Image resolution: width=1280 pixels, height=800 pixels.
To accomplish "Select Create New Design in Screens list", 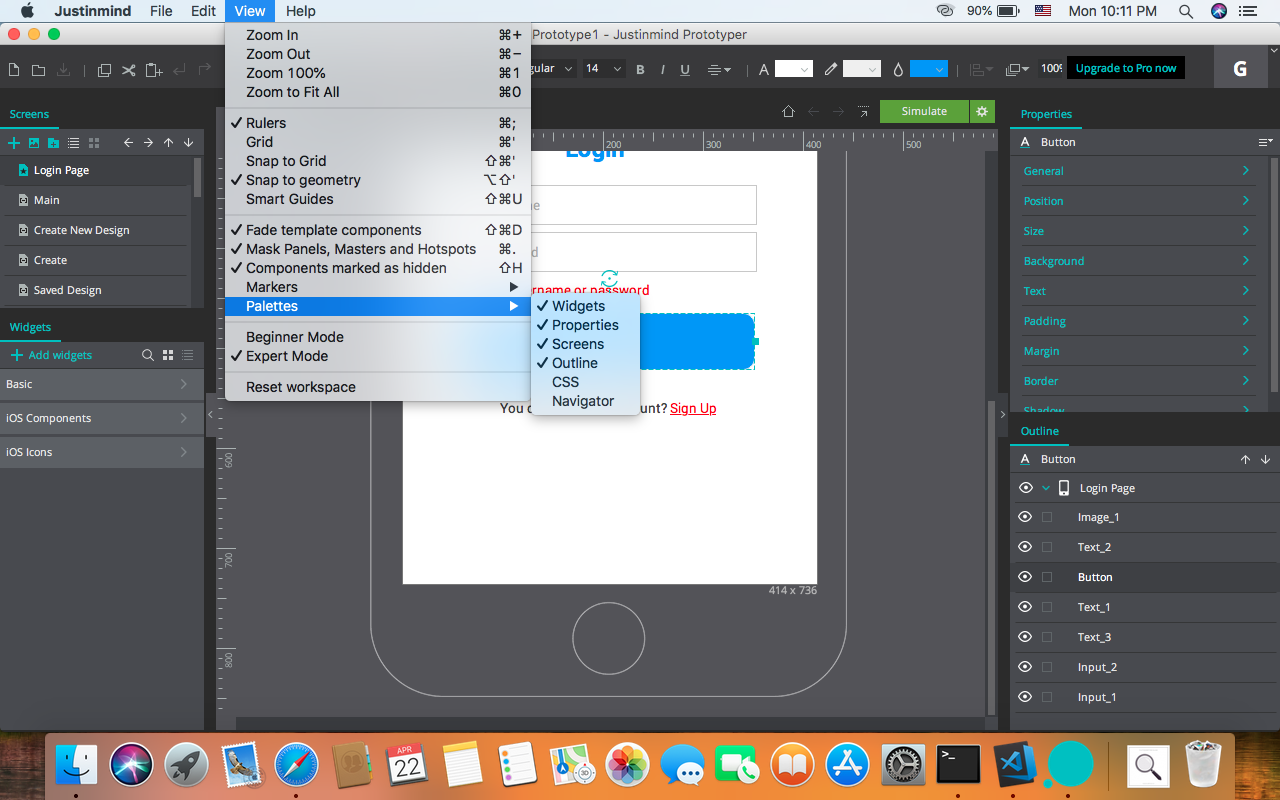I will tap(82, 230).
